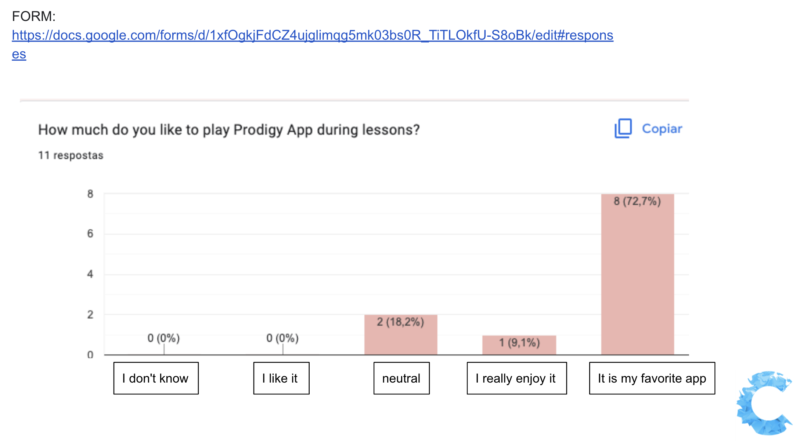Click the '11 respostas' count text
800x441 pixels.
(70, 156)
